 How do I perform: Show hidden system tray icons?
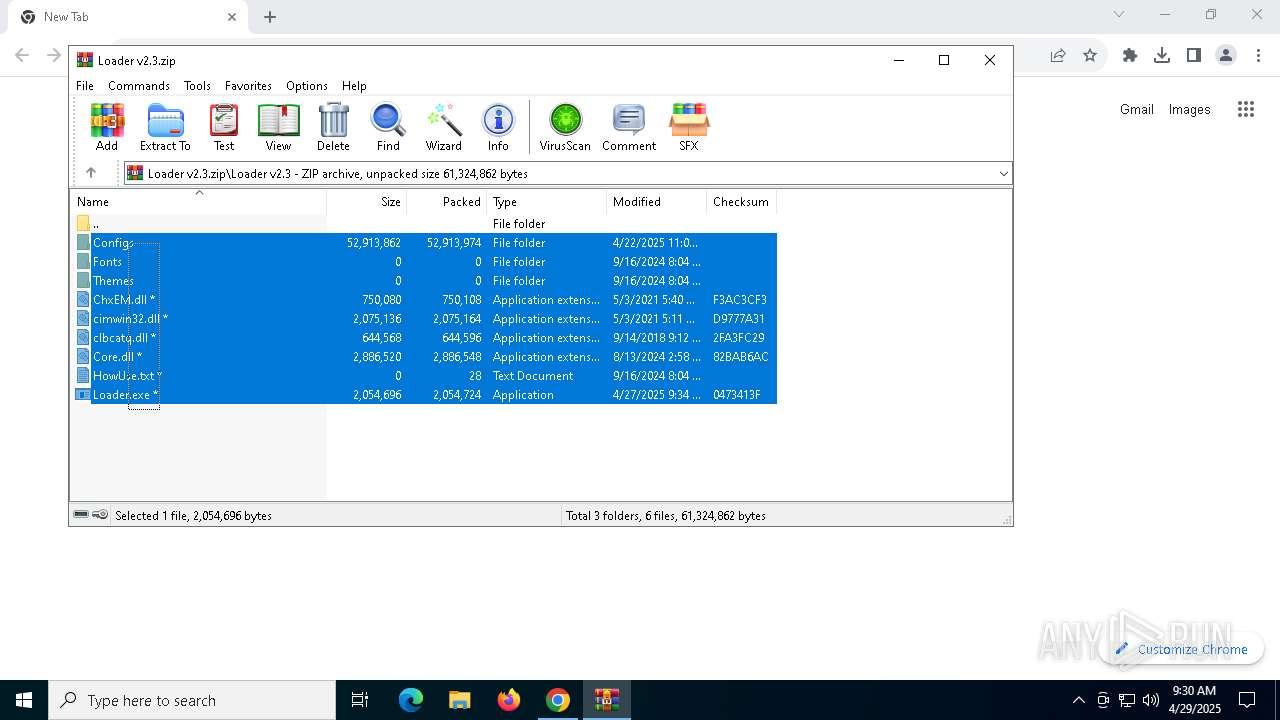click(x=1078, y=700)
